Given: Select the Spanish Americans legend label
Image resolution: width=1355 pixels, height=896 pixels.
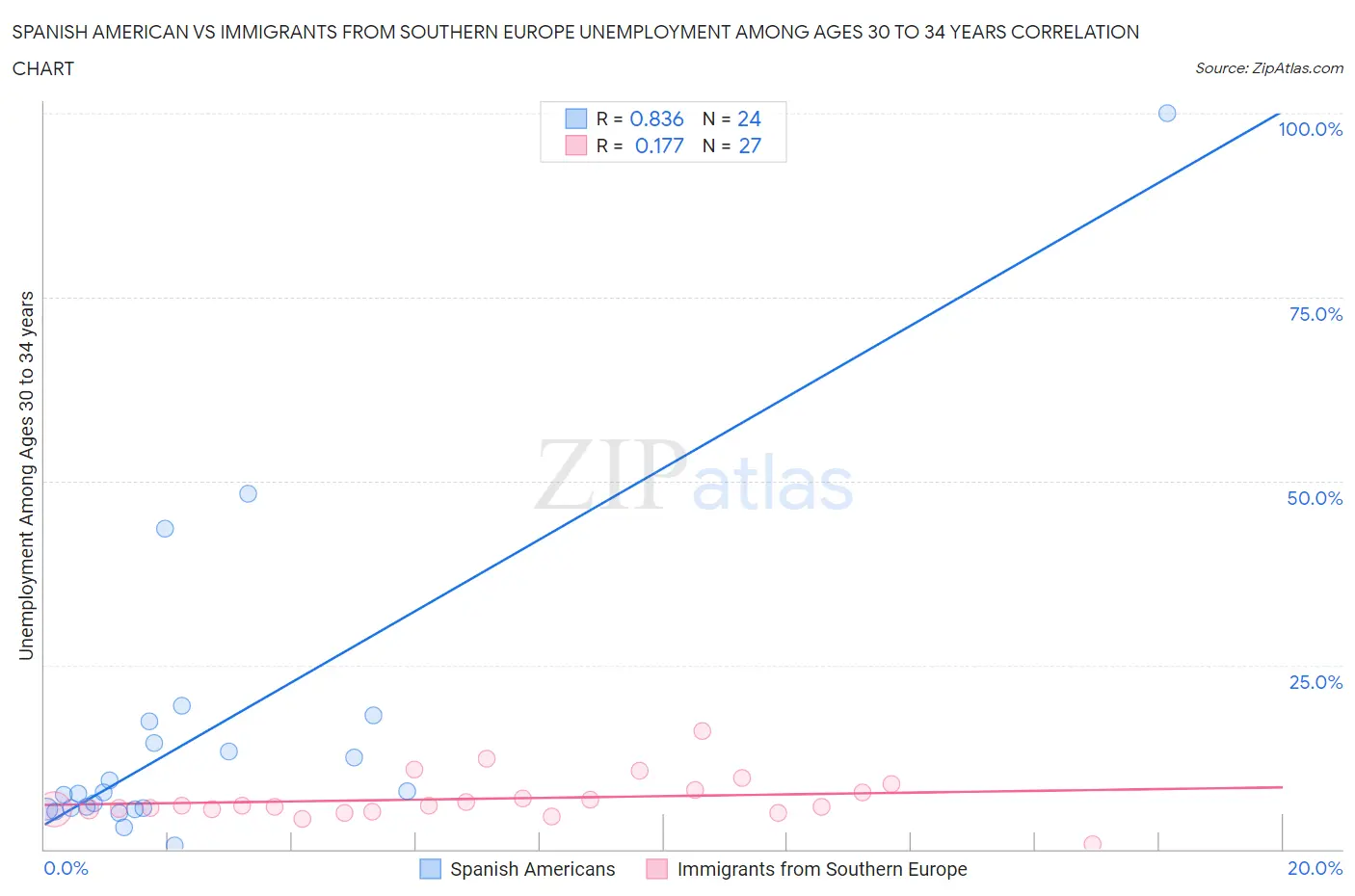Looking at the screenshot, I should 533,869.
